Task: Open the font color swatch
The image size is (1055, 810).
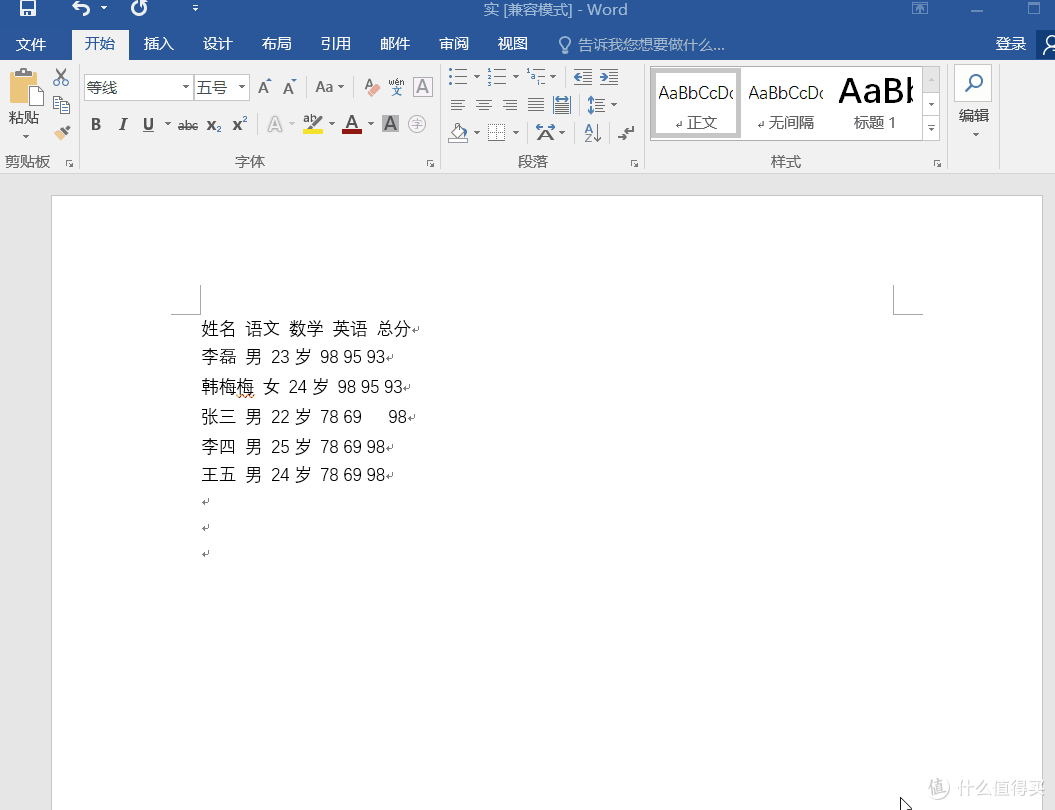Action: (352, 124)
